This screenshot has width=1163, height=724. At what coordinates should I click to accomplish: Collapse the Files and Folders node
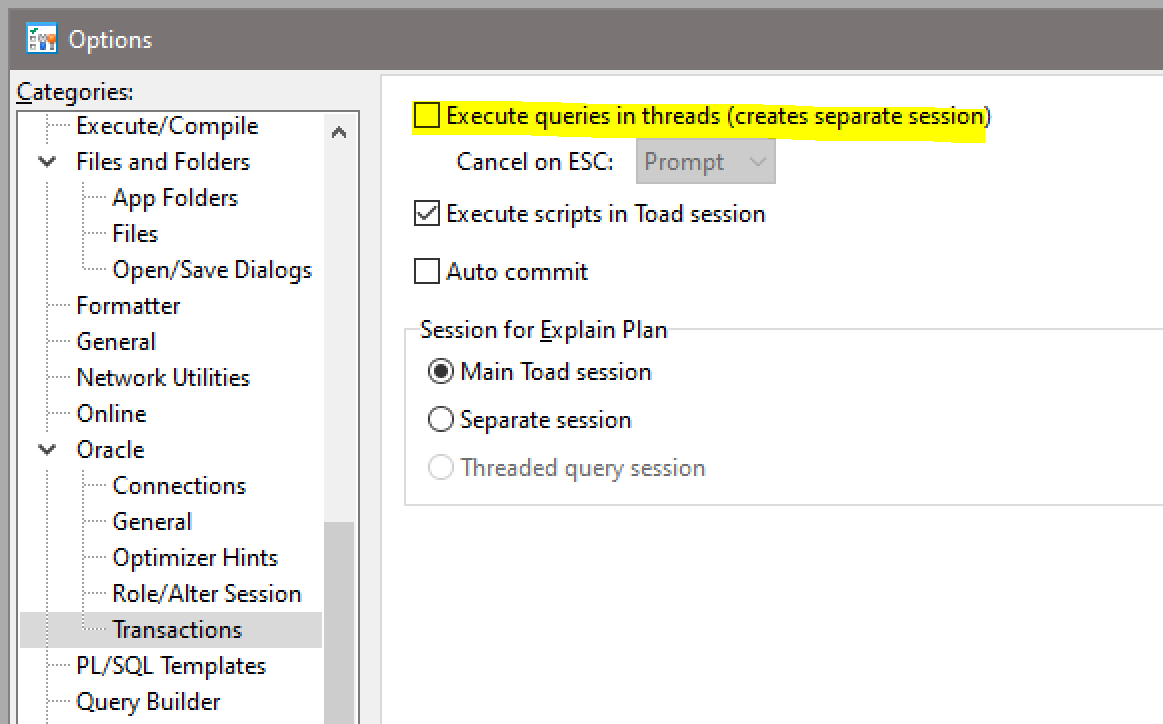pos(47,162)
